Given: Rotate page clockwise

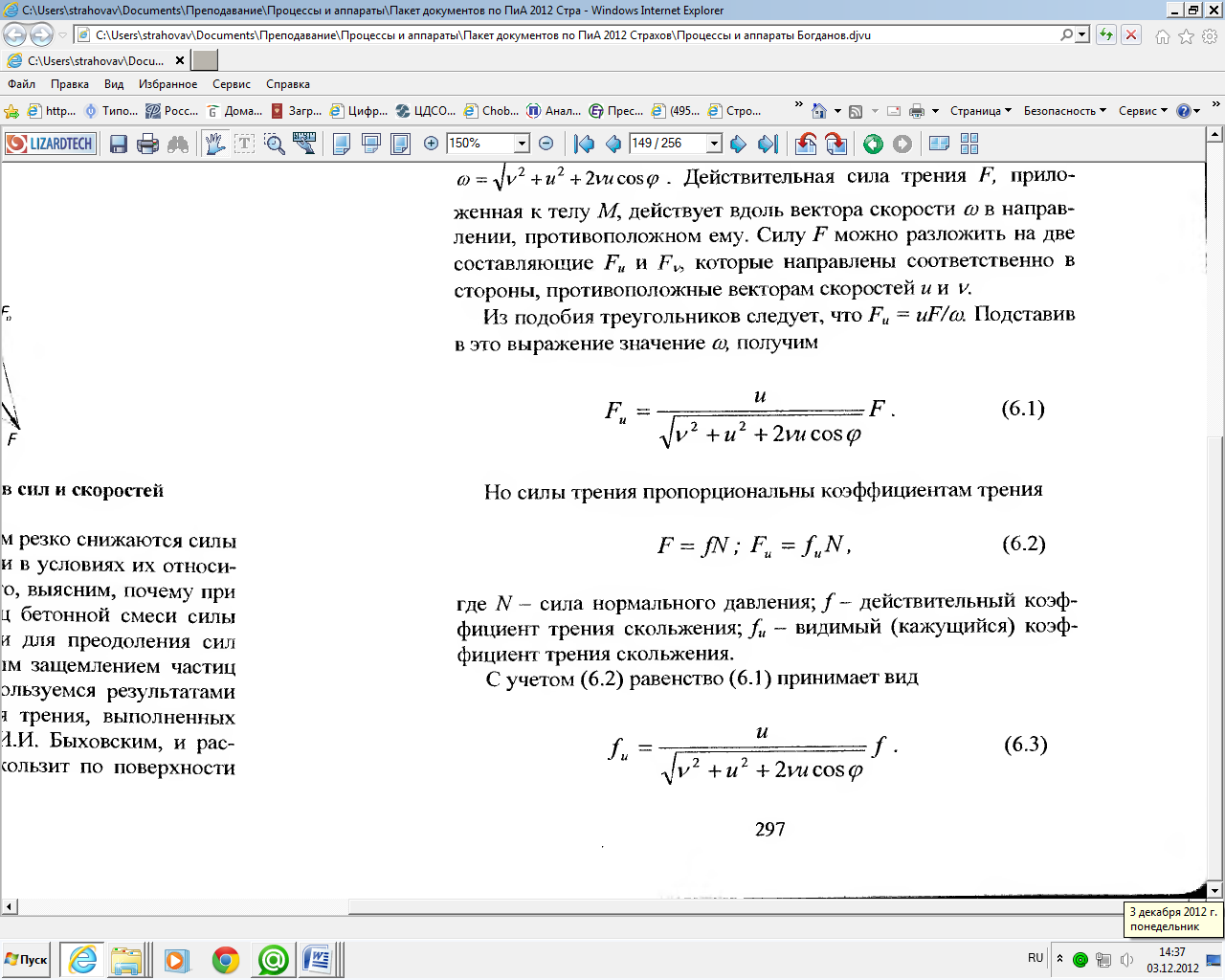Looking at the screenshot, I should (x=835, y=144).
